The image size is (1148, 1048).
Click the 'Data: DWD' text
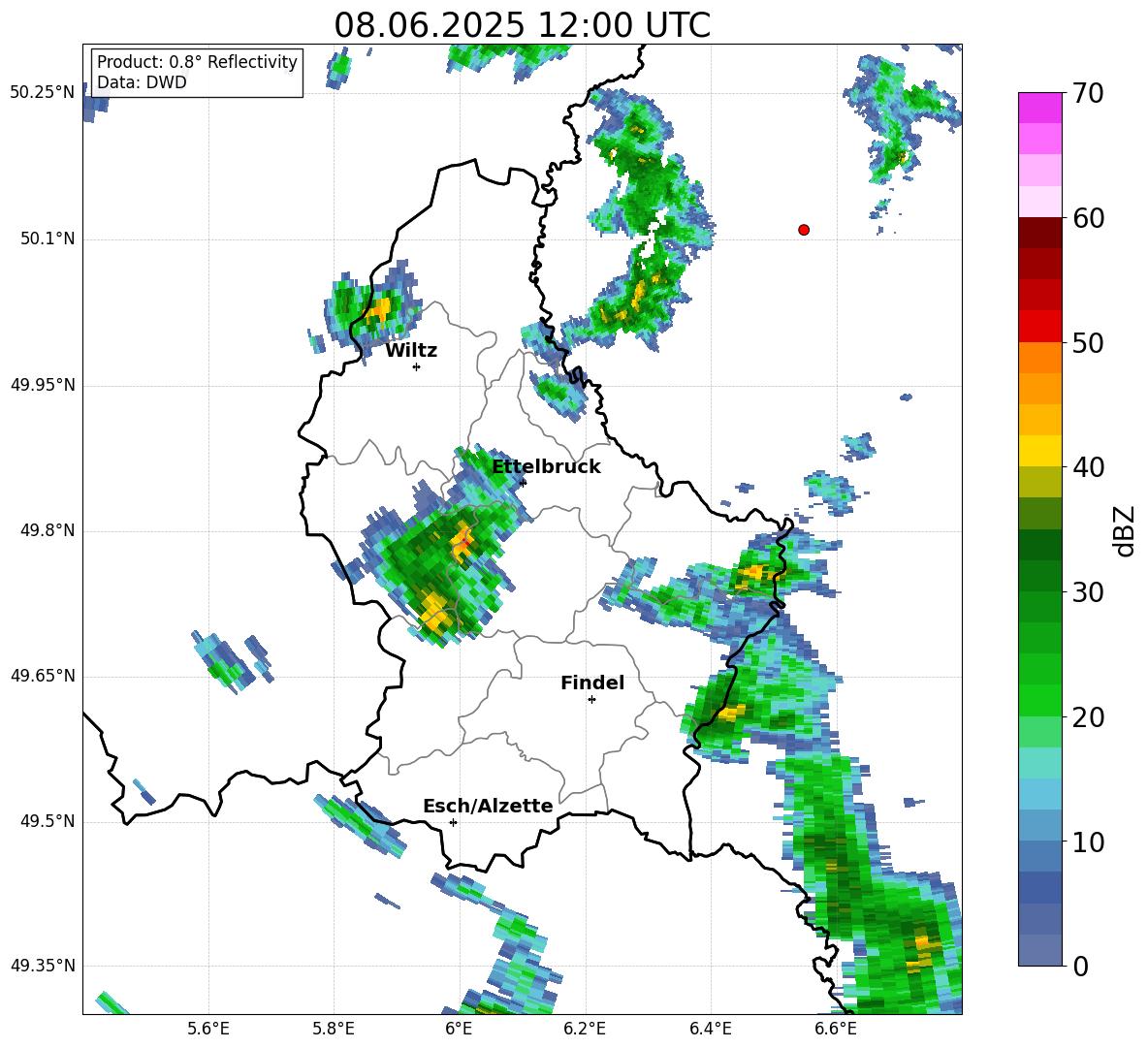coord(142,82)
